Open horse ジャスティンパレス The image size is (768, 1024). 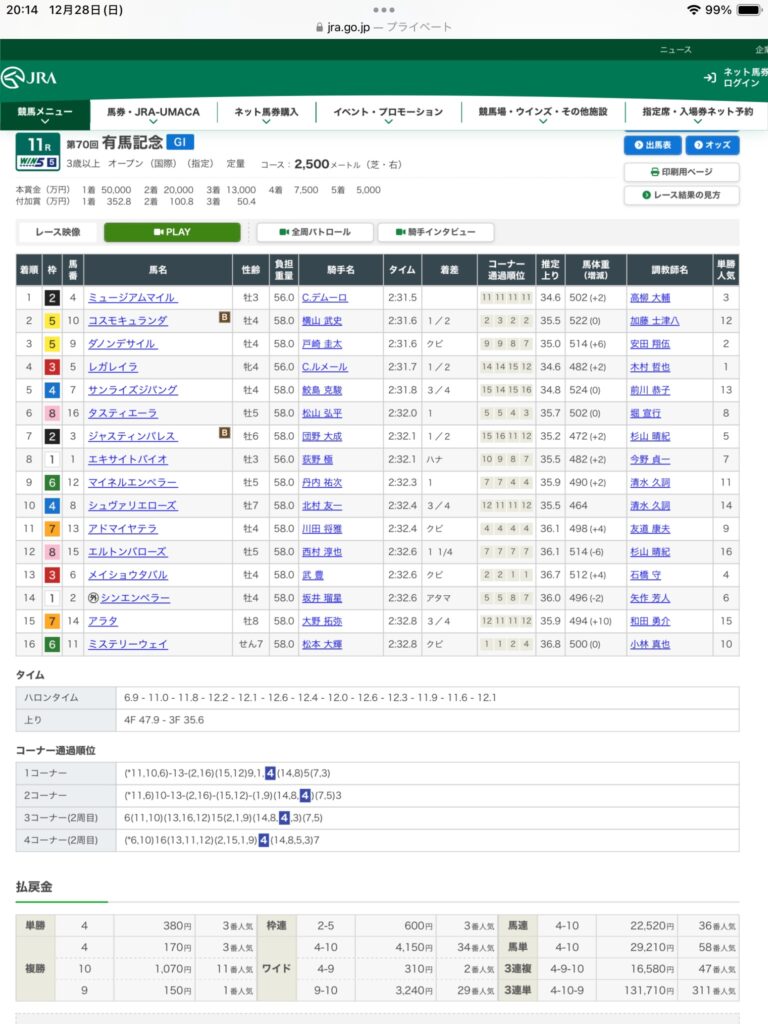click(x=132, y=436)
